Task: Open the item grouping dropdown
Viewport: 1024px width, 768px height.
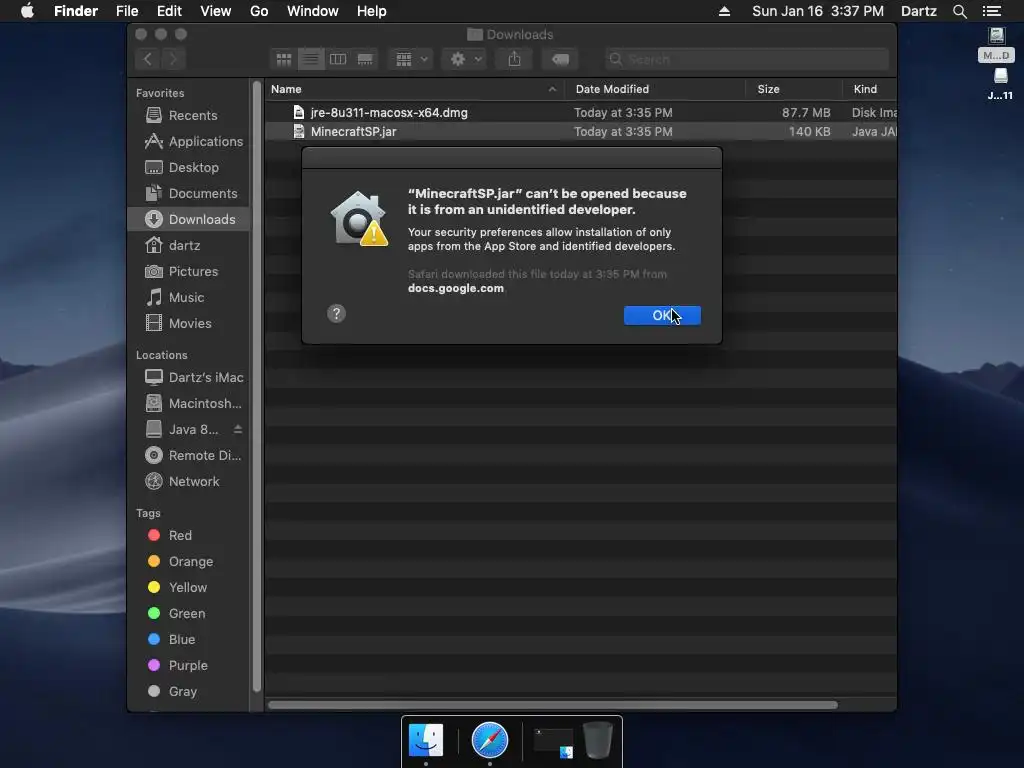Action: pyautogui.click(x=411, y=59)
